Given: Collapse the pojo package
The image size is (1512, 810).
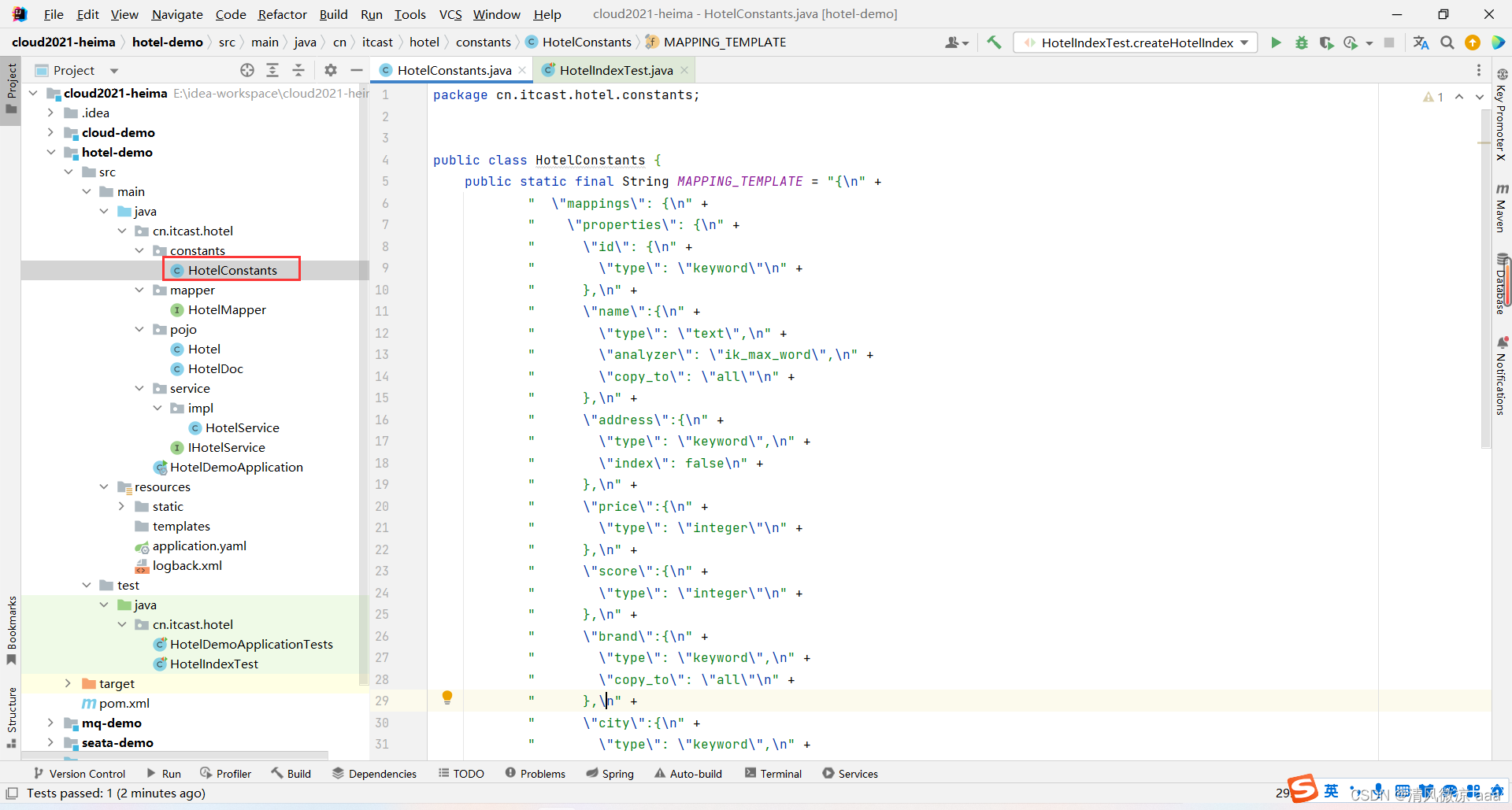Looking at the screenshot, I should pos(139,329).
